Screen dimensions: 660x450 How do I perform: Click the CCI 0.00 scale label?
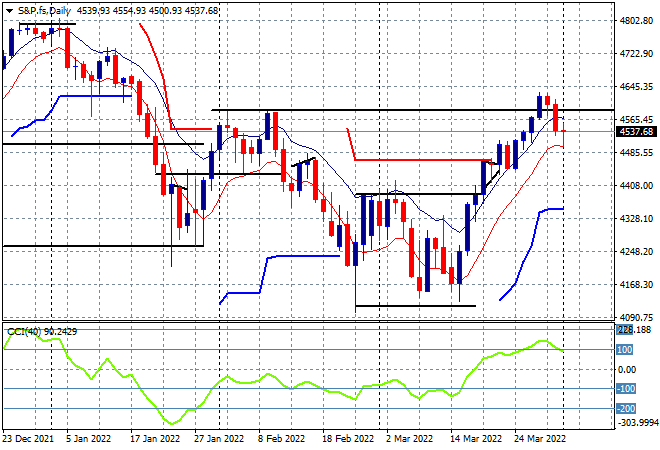click(627, 370)
